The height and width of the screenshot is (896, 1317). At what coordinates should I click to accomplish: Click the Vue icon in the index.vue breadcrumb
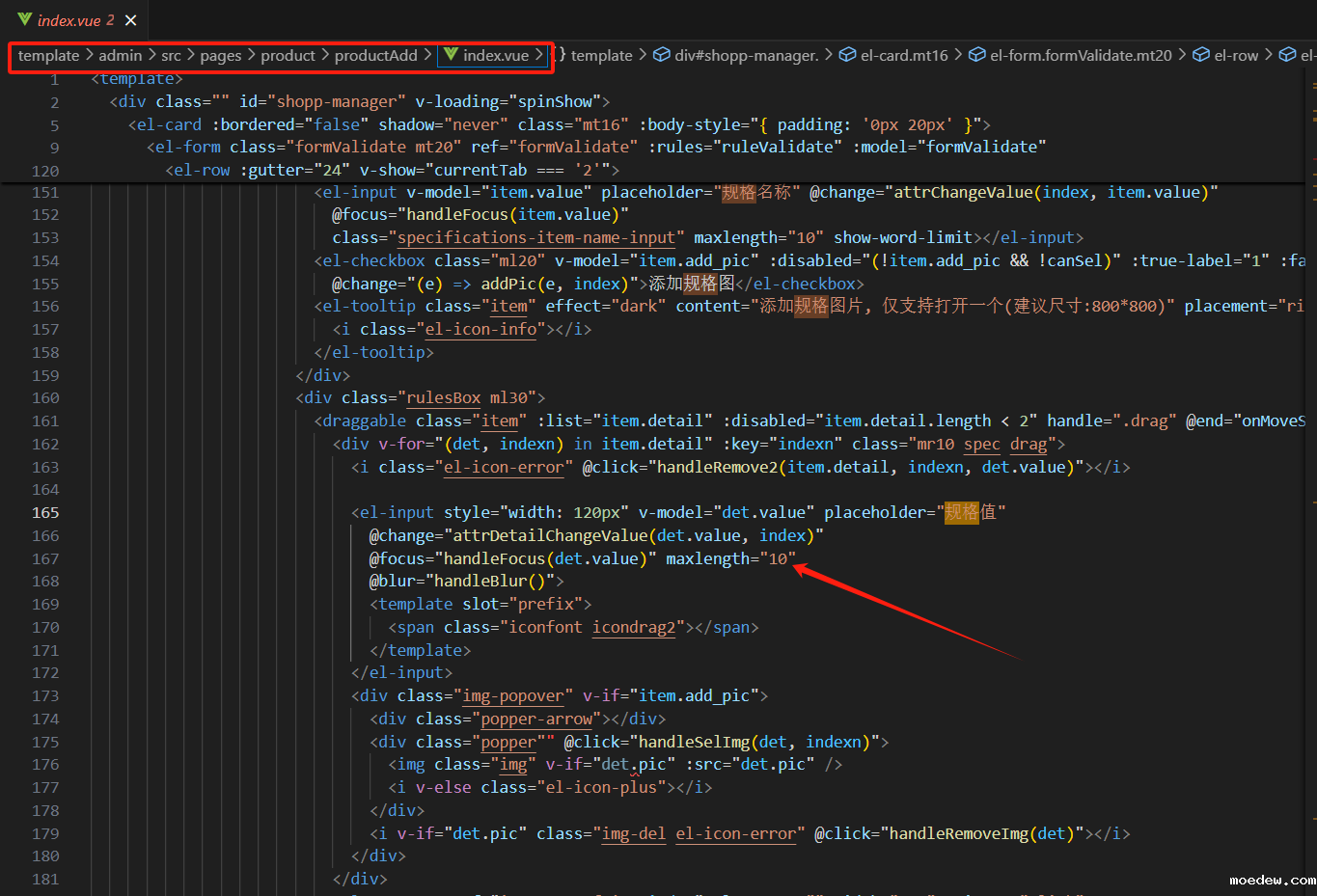451,55
